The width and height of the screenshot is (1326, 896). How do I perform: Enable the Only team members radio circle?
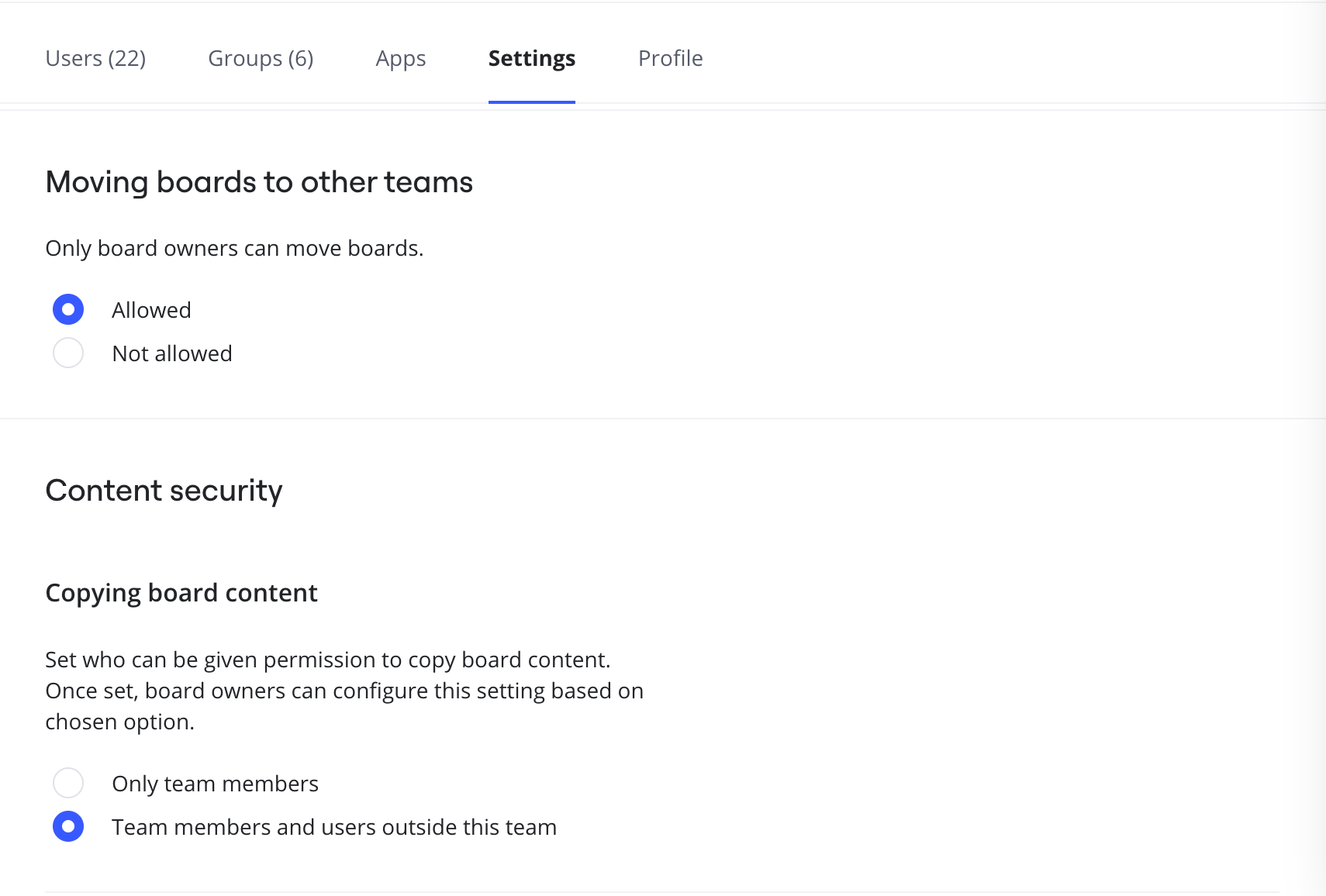[68, 783]
